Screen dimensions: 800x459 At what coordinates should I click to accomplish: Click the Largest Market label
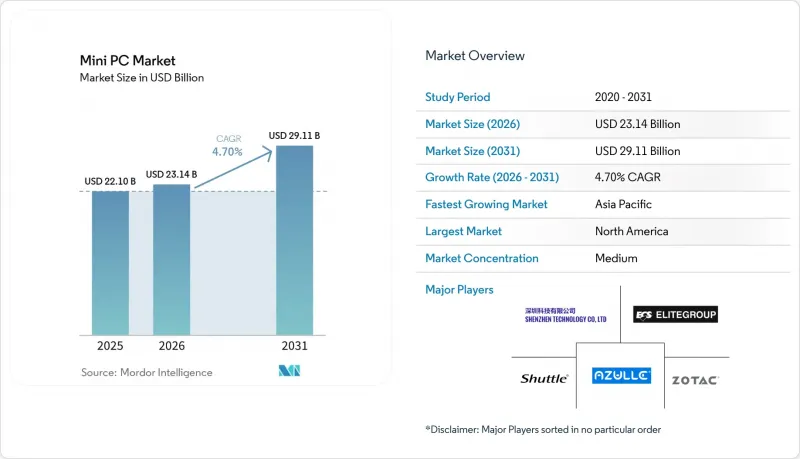pyautogui.click(x=463, y=231)
